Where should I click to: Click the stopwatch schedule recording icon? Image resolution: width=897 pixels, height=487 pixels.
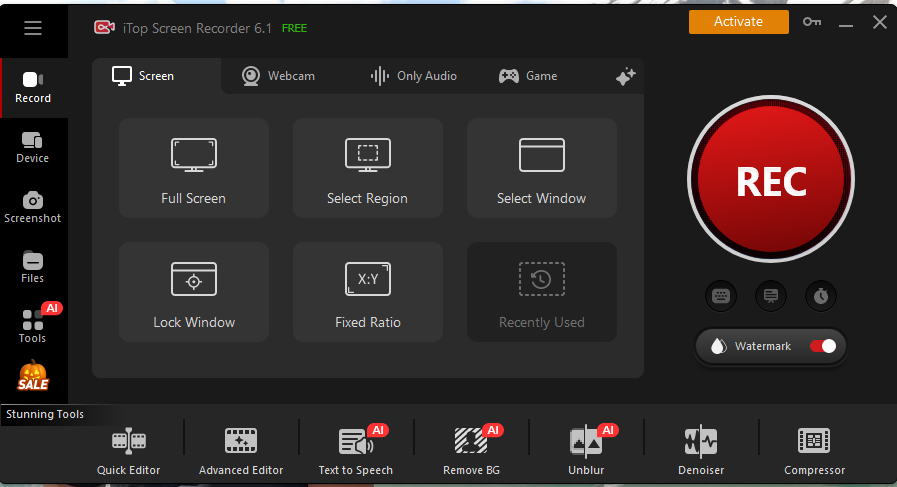pos(821,296)
